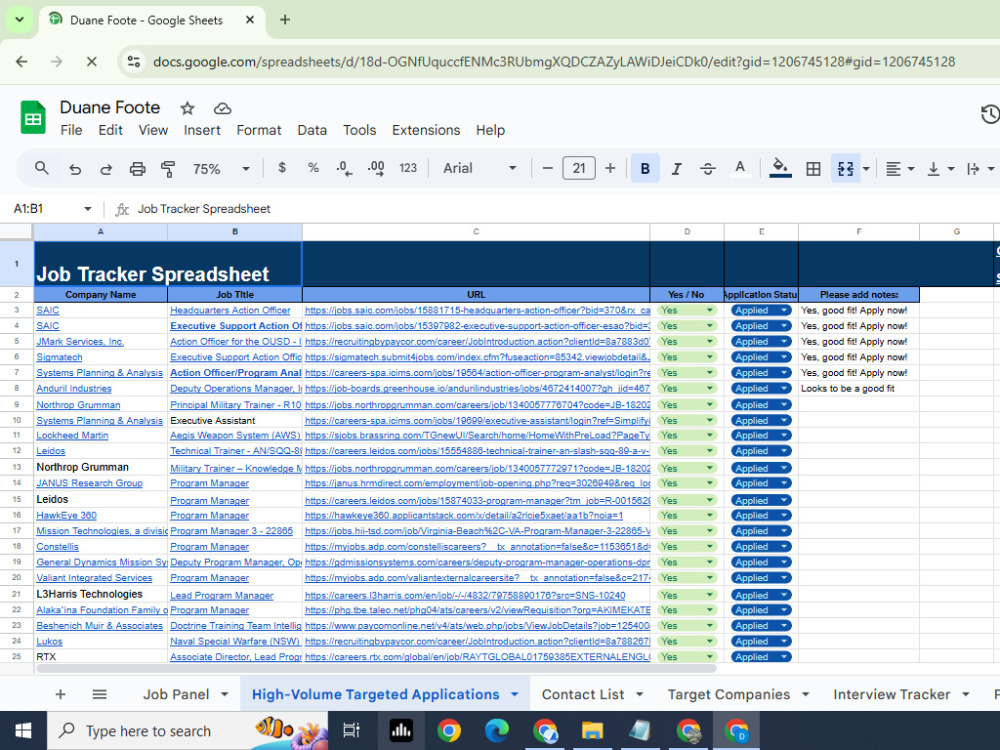Screen dimensions: 1000x750
Task: Open Headquarters Action Officer job link
Action: click(230, 311)
